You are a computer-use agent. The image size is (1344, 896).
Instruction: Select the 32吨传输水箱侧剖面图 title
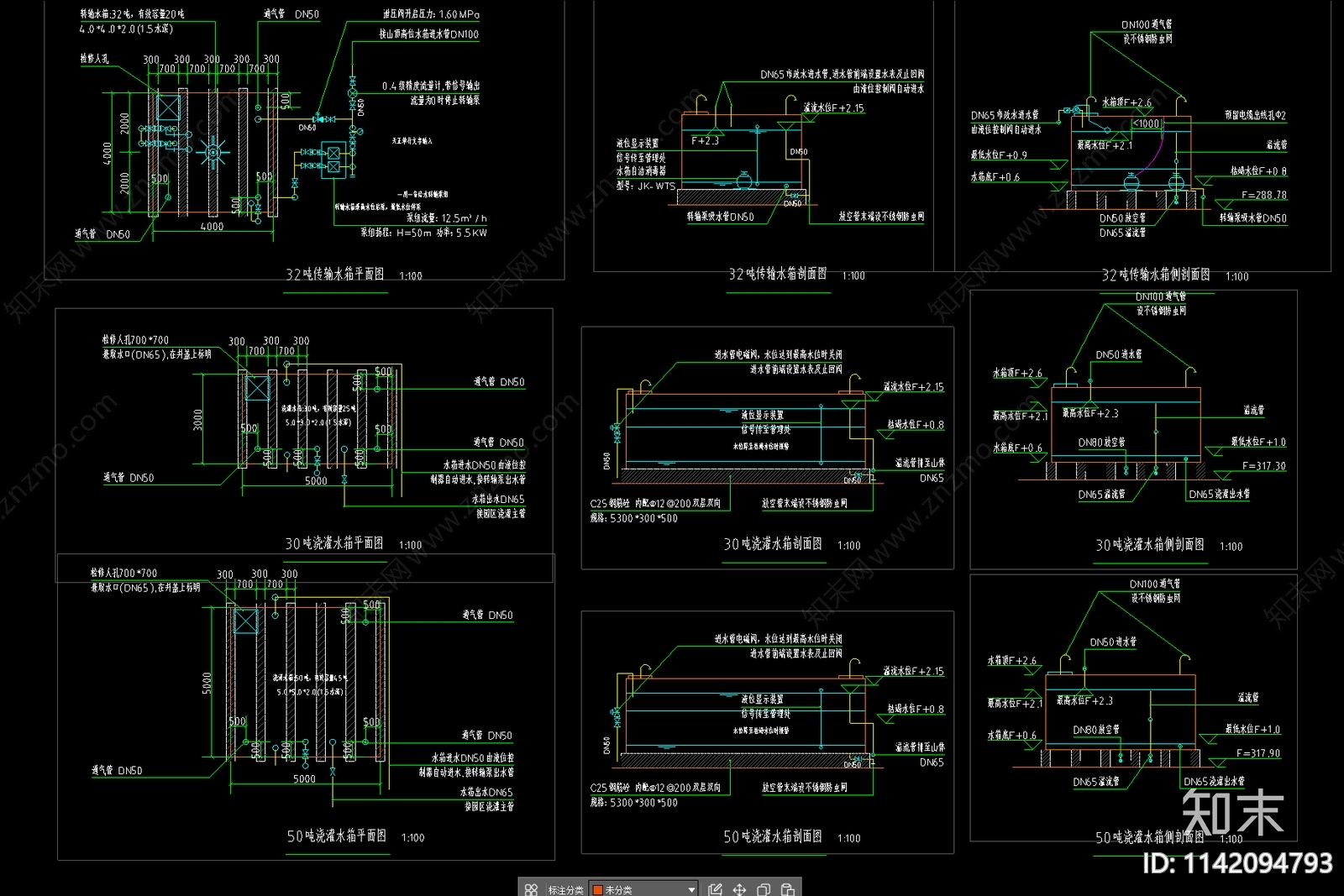pyautogui.click(x=1155, y=275)
